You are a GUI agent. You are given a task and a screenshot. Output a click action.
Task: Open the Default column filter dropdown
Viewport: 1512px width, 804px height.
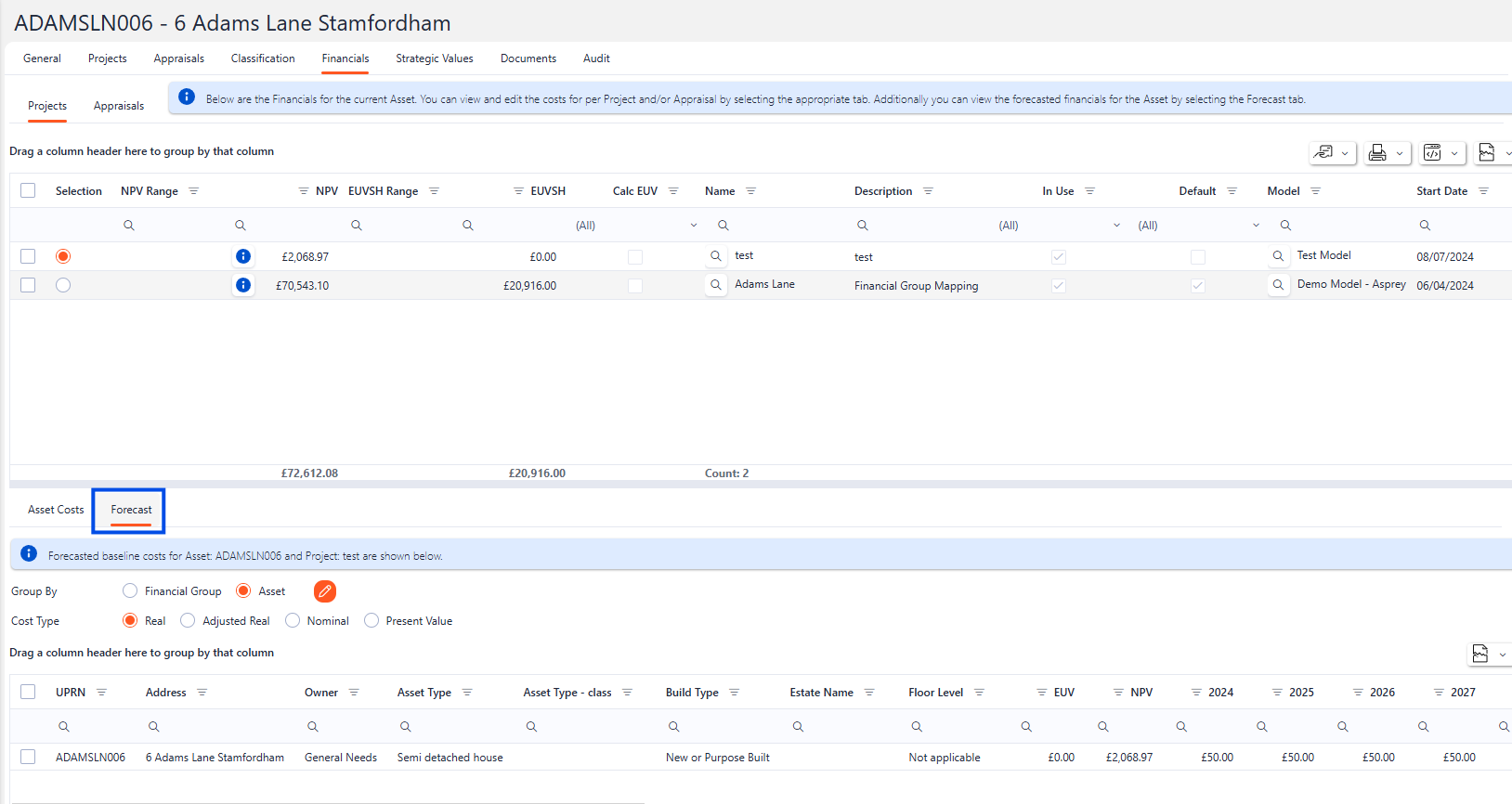coord(1256,226)
